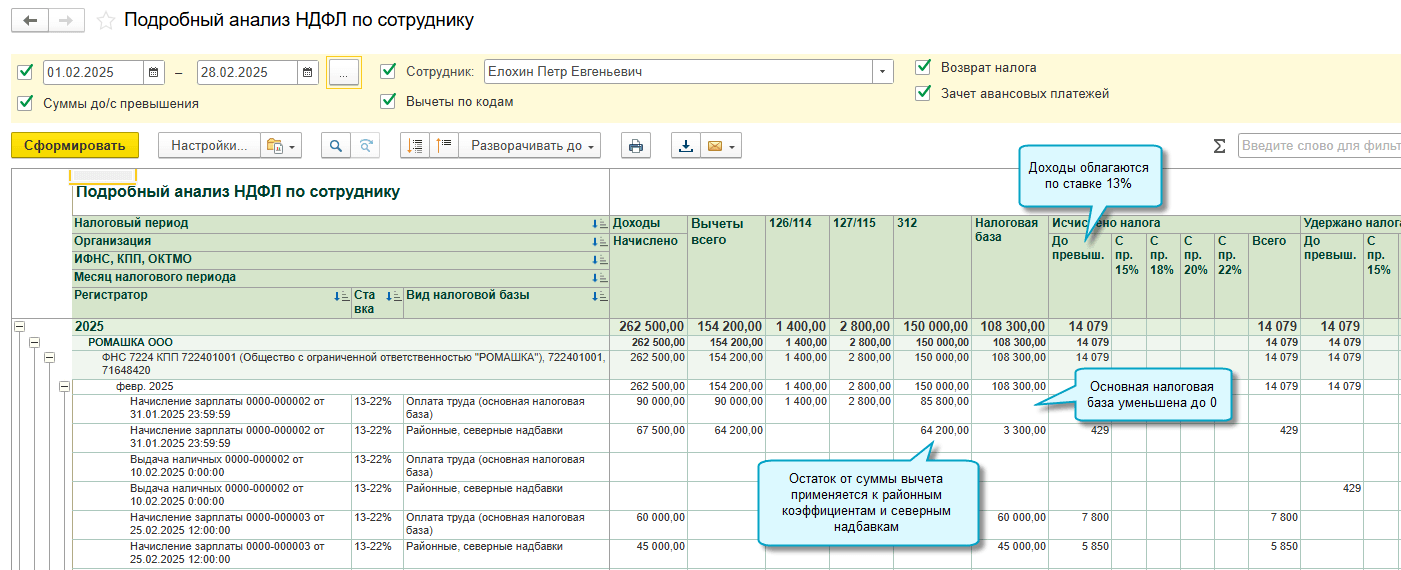Uncheck the 'Вычеты по кодам' checkbox
Image resolution: width=1401 pixels, height=570 pixels.
coord(389,101)
